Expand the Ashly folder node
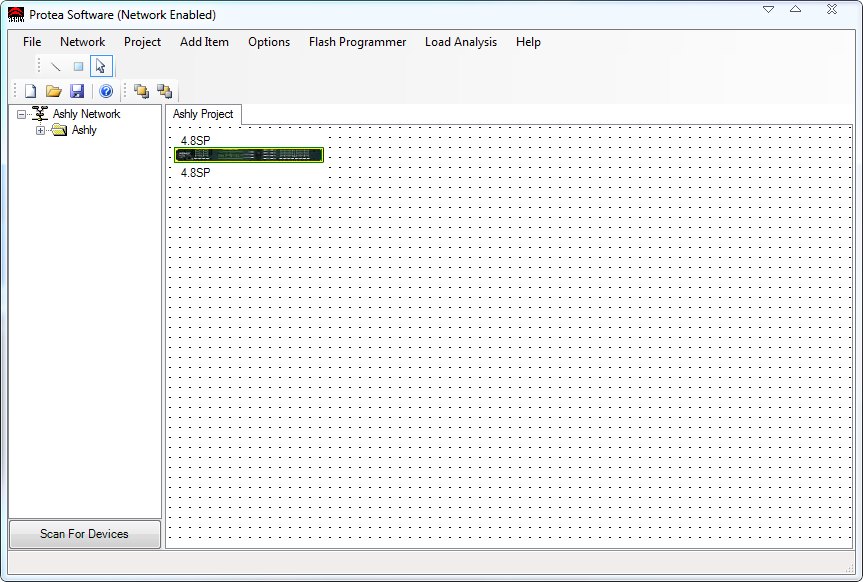This screenshot has width=863, height=582. click(40, 130)
